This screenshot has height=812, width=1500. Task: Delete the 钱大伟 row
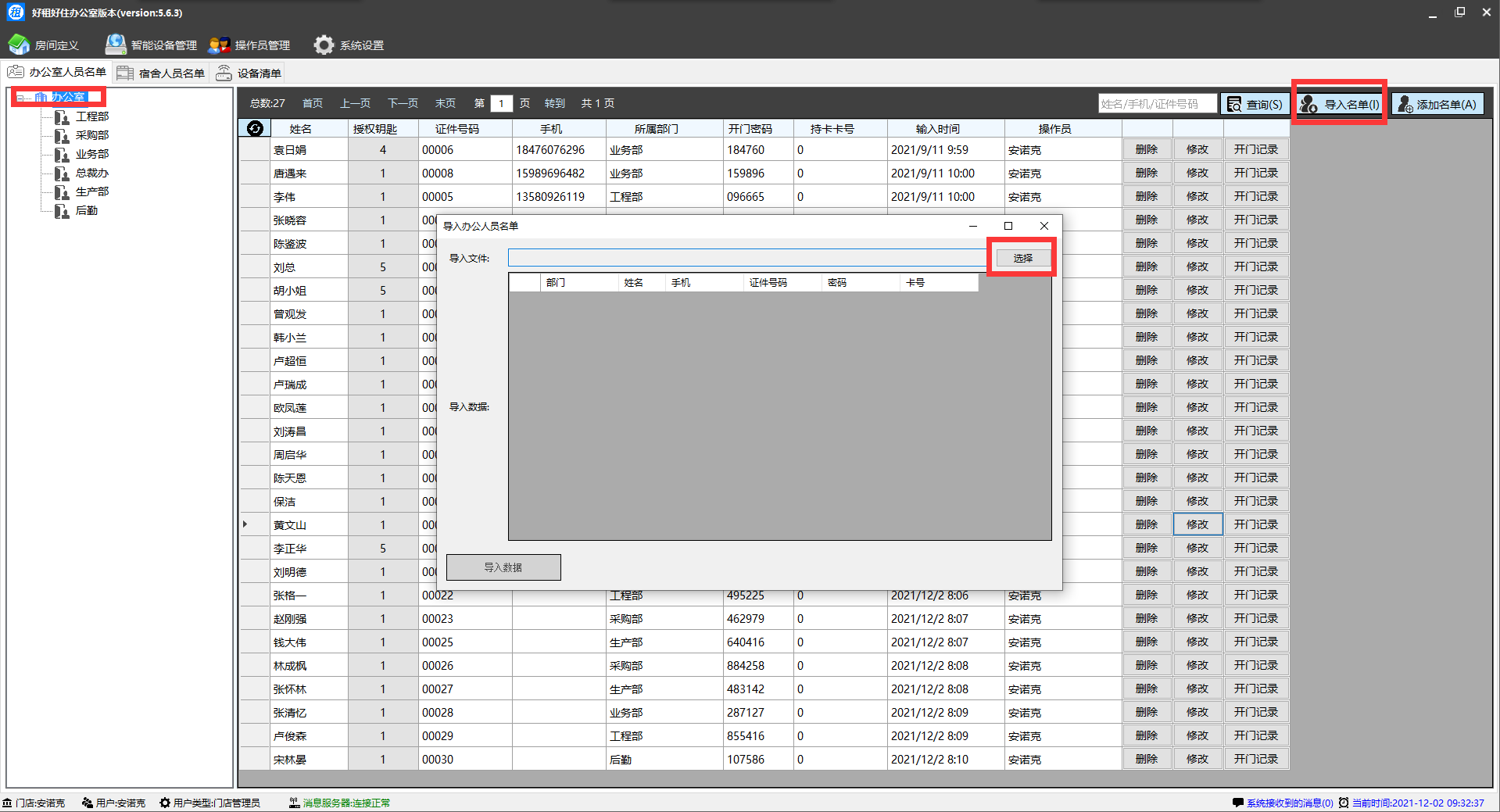pyautogui.click(x=1147, y=642)
